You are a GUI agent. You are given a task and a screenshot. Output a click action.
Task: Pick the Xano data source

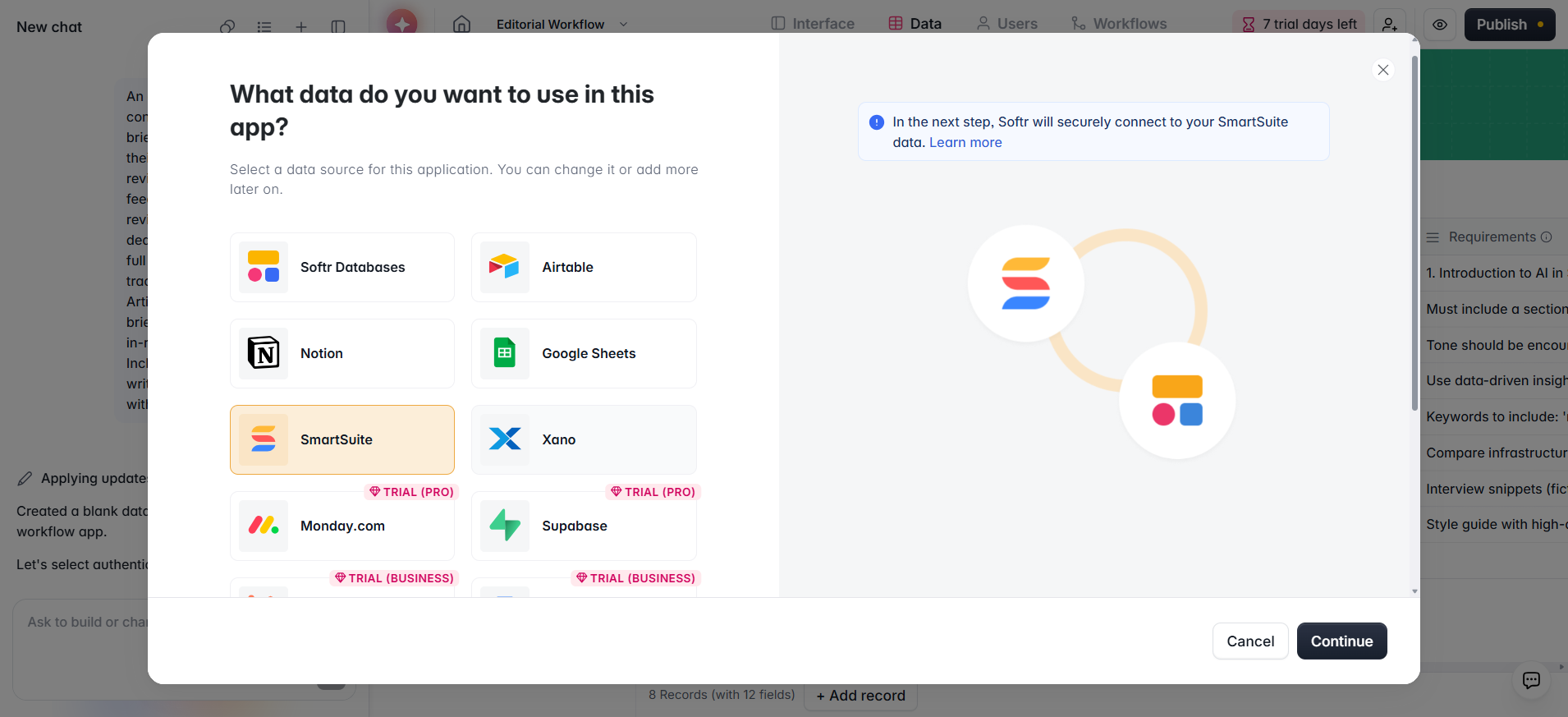pyautogui.click(x=584, y=439)
